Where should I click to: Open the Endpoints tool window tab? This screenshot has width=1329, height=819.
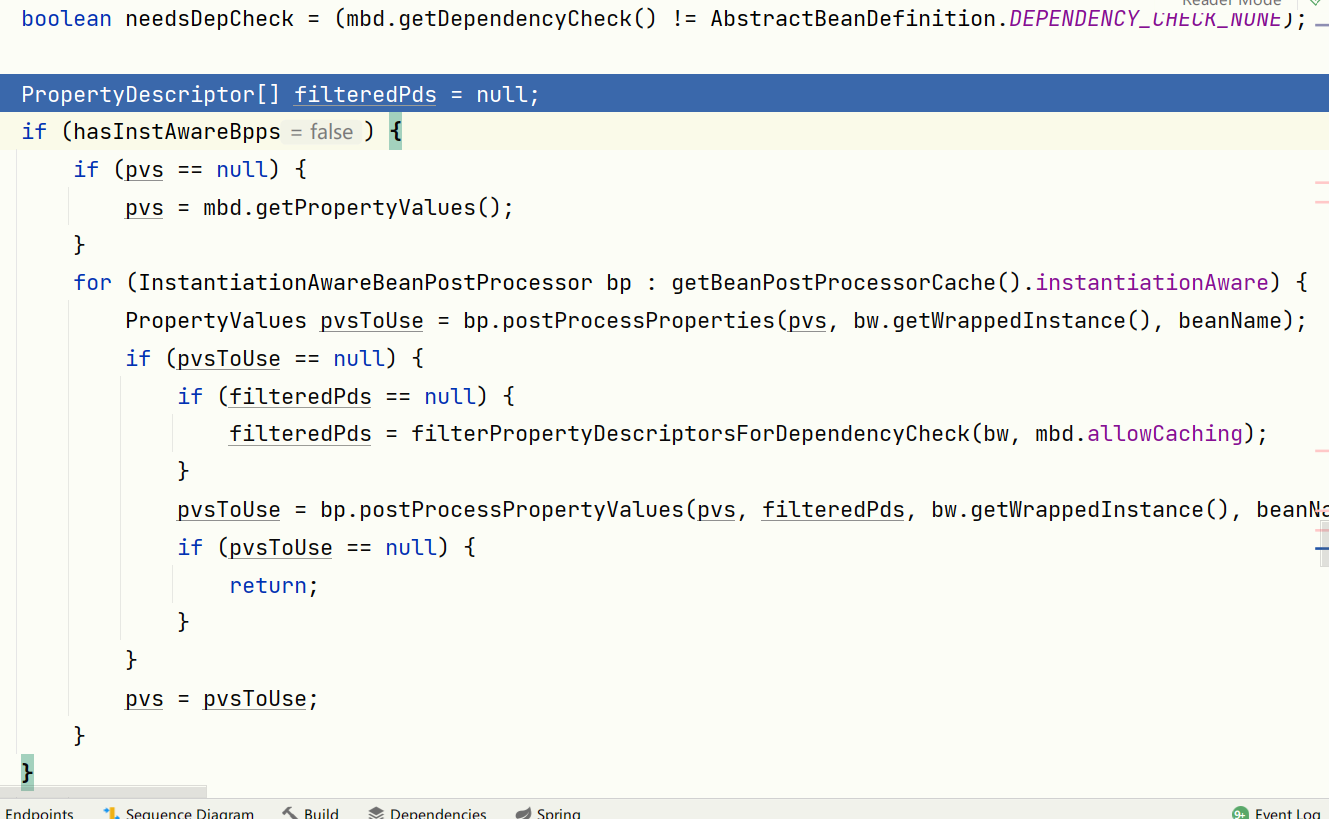[39, 813]
